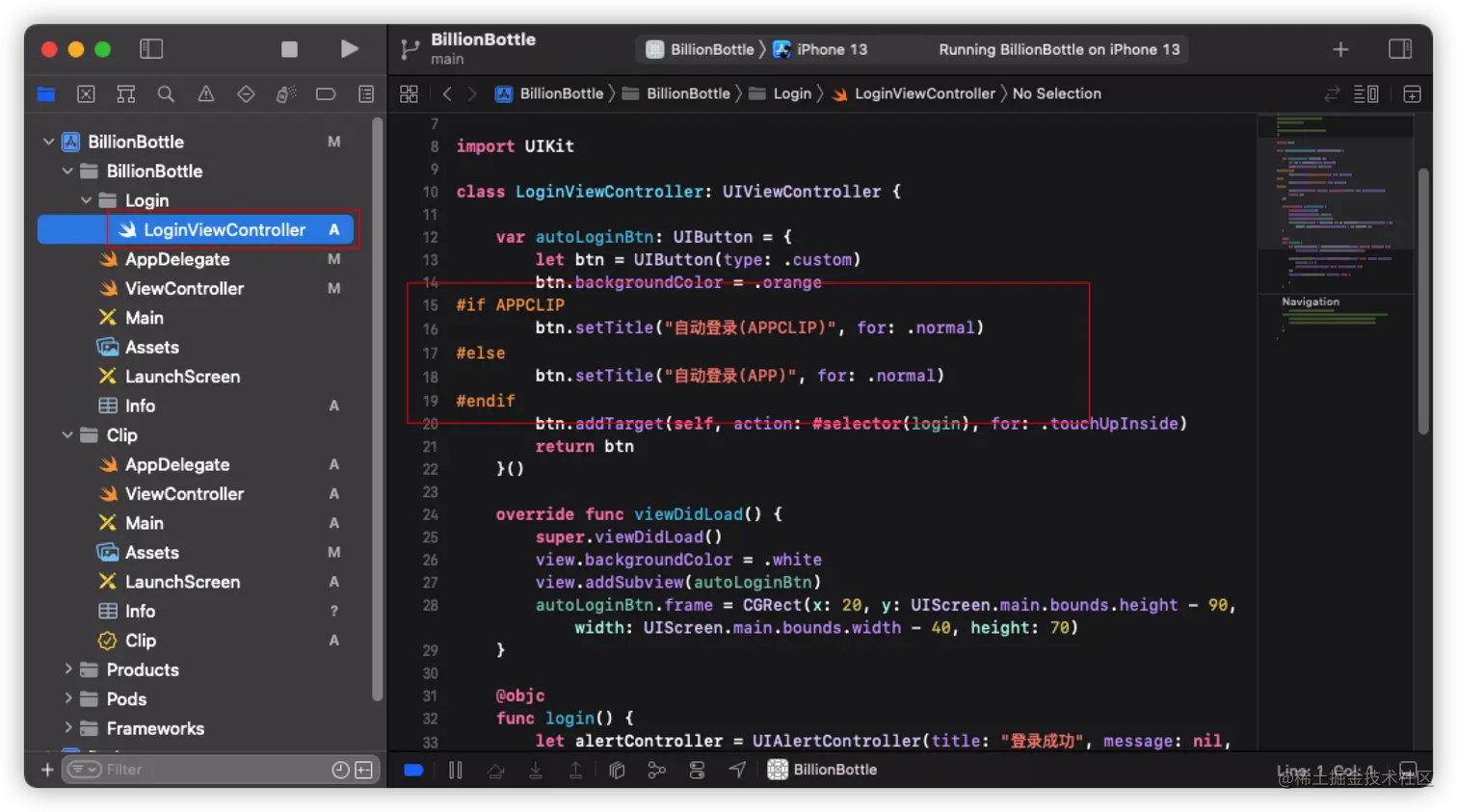Click the editor vertical scrollbar
The width and height of the screenshot is (1457, 812).
[x=1423, y=301]
